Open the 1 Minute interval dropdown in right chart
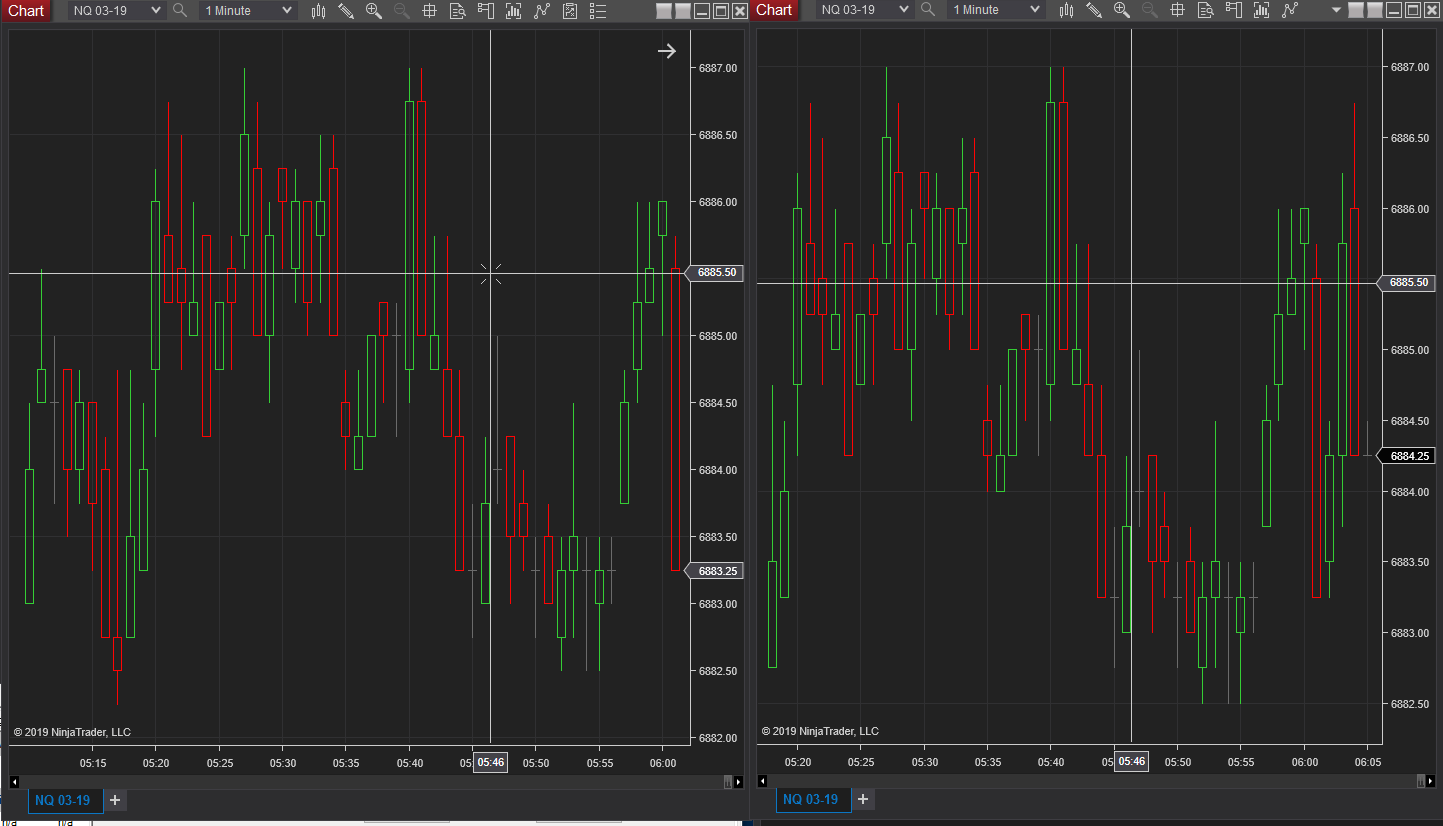The width and height of the screenshot is (1443, 826). pos(996,10)
